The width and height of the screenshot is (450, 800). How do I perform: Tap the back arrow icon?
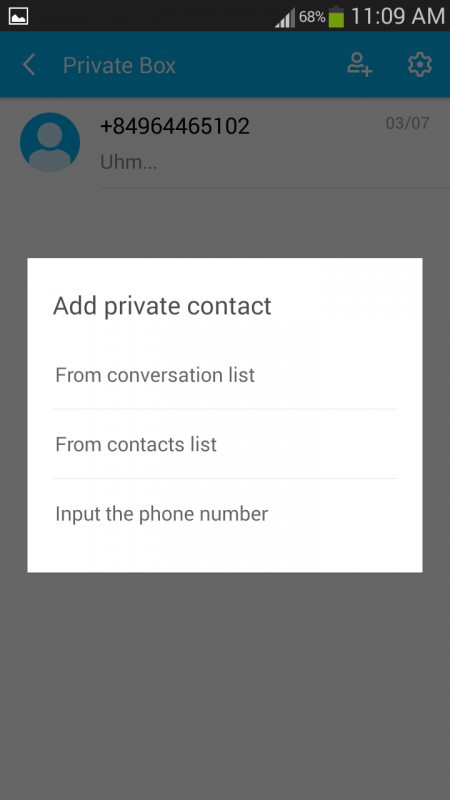point(29,65)
